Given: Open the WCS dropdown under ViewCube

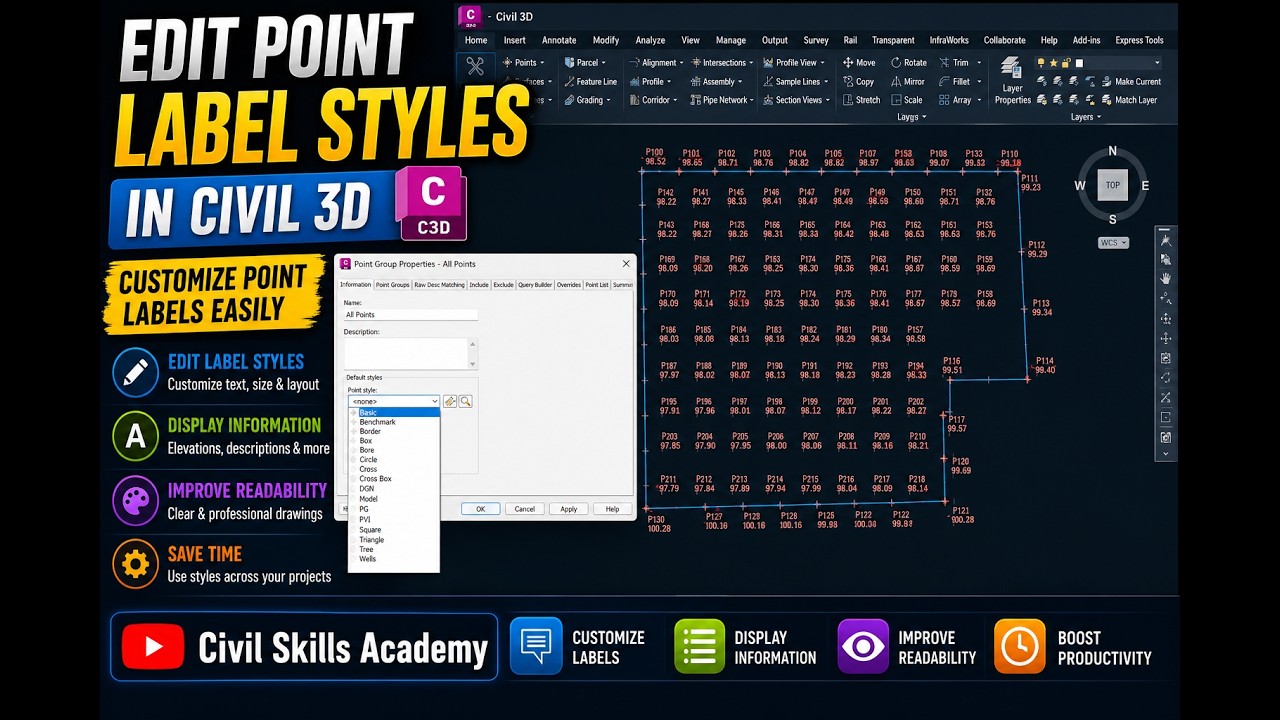Looking at the screenshot, I should 1113,243.
